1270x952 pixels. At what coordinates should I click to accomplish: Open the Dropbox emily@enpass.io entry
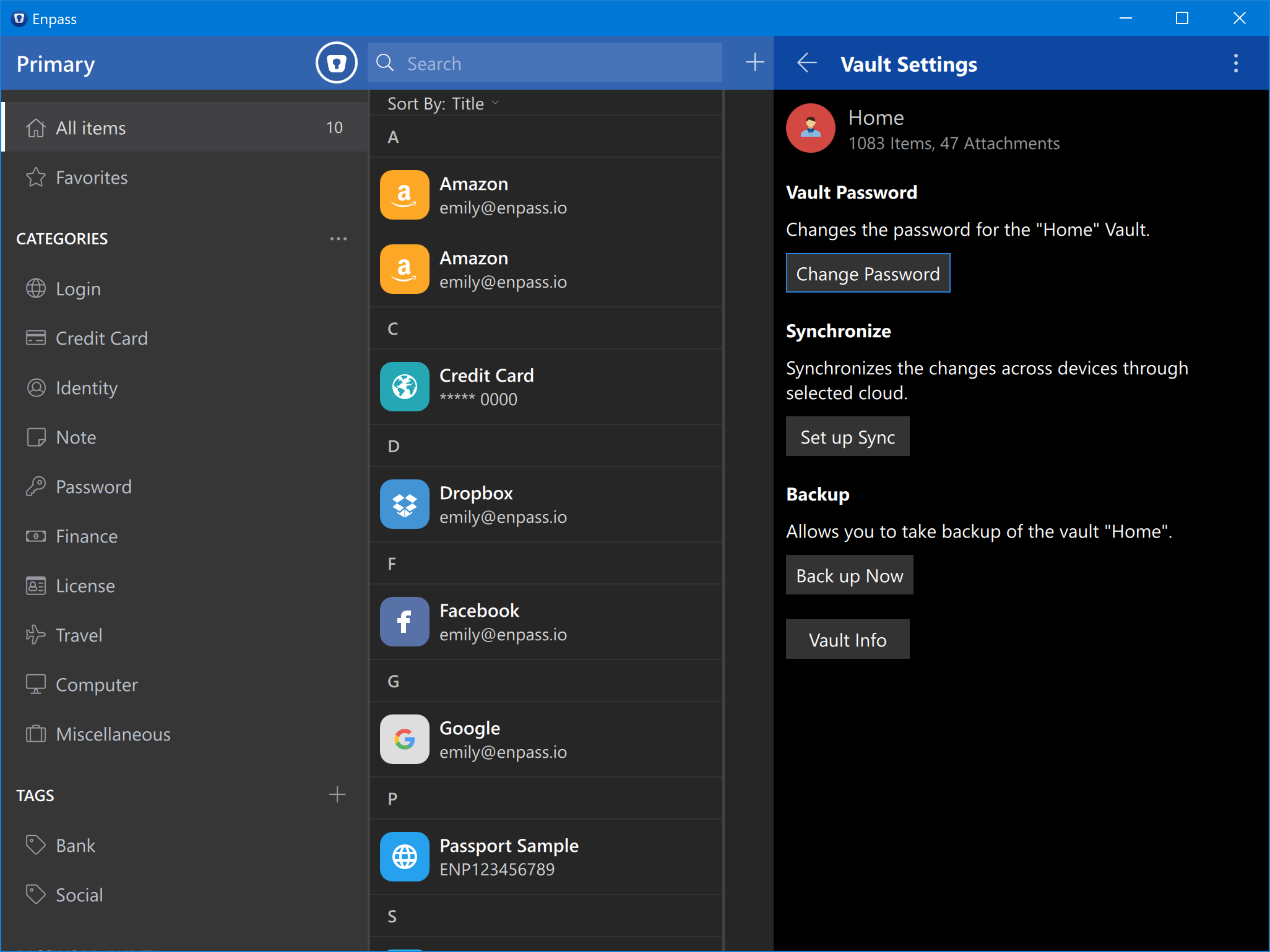pos(546,504)
